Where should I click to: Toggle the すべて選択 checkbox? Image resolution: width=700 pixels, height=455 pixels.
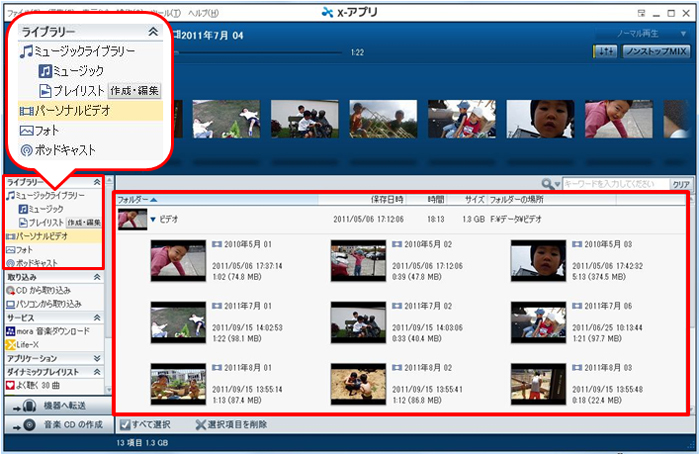(124, 426)
